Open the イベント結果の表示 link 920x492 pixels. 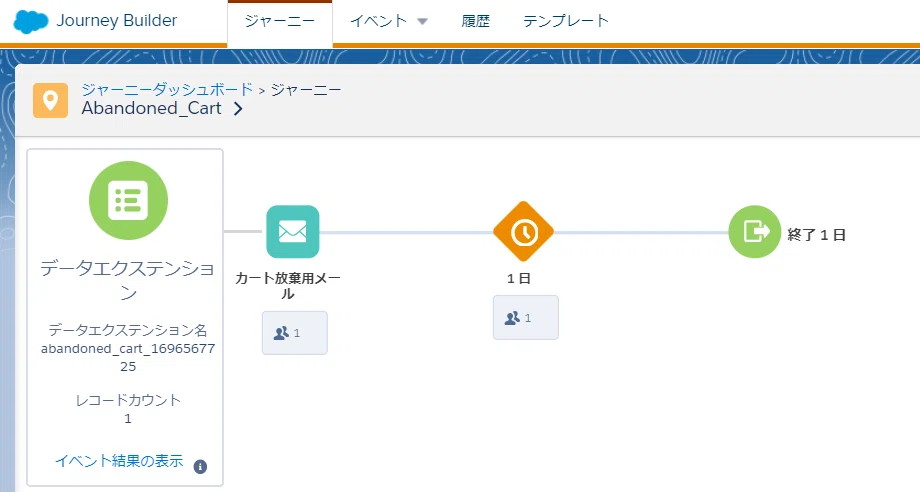click(119, 461)
